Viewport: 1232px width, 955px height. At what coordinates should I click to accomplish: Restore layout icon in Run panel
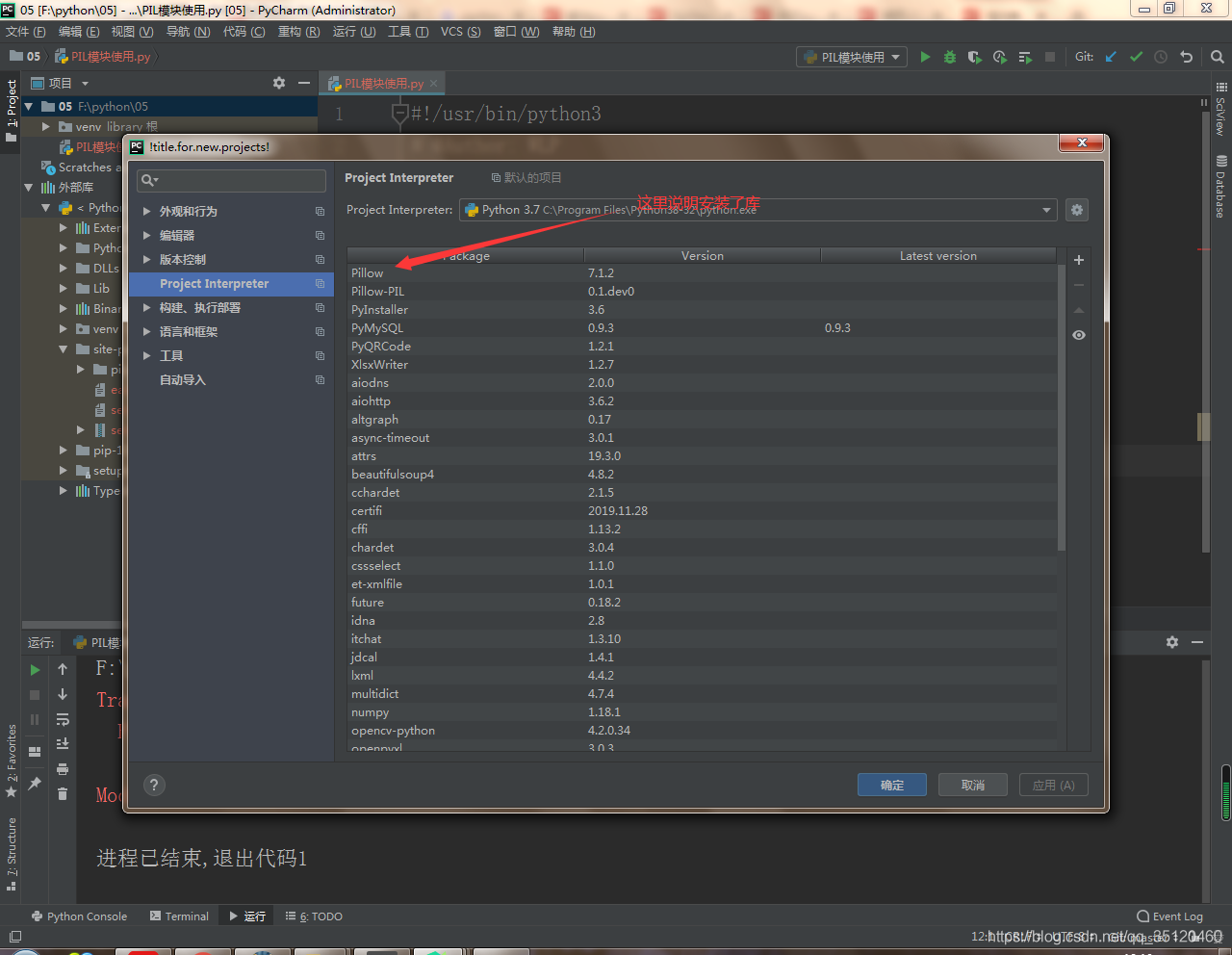(x=35, y=752)
